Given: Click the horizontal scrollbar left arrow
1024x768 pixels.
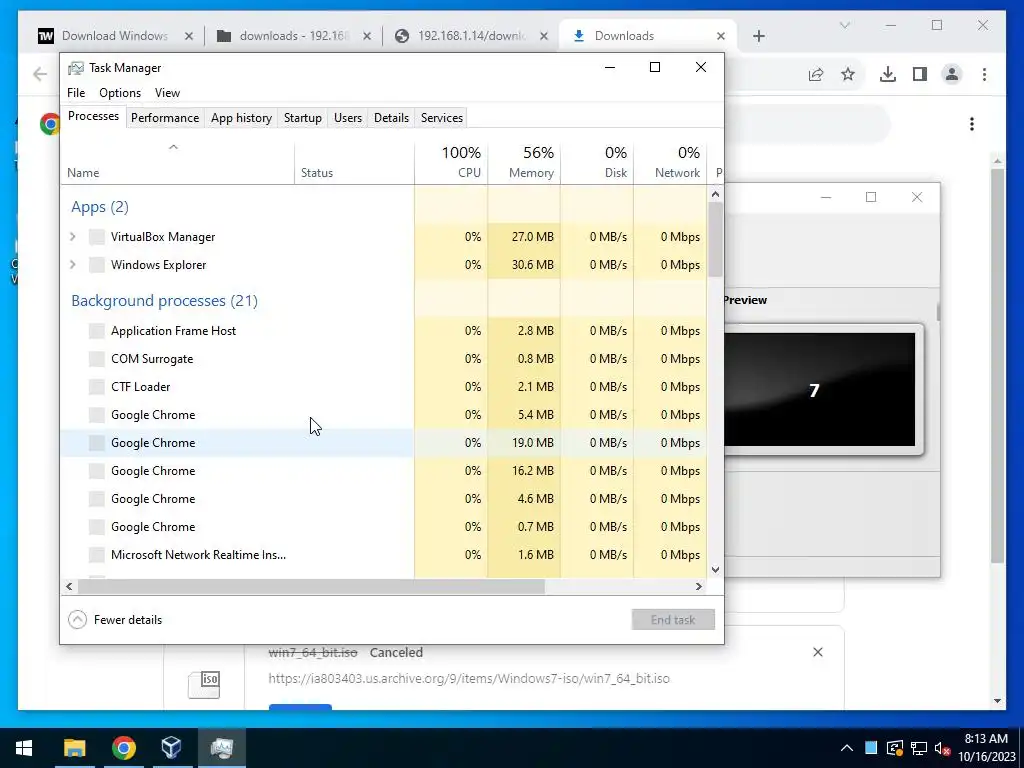Looking at the screenshot, I should 69,586.
